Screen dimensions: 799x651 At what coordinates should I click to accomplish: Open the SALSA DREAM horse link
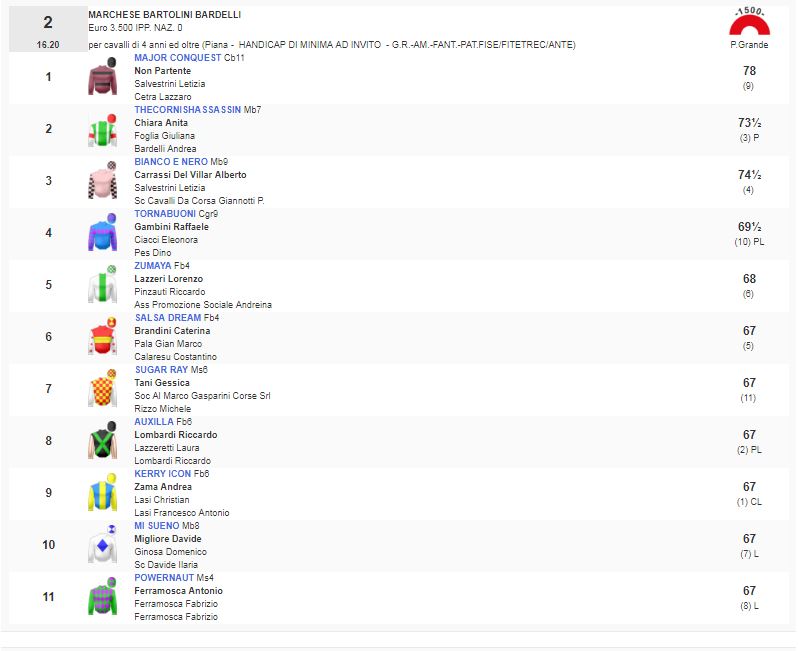[x=167, y=318]
